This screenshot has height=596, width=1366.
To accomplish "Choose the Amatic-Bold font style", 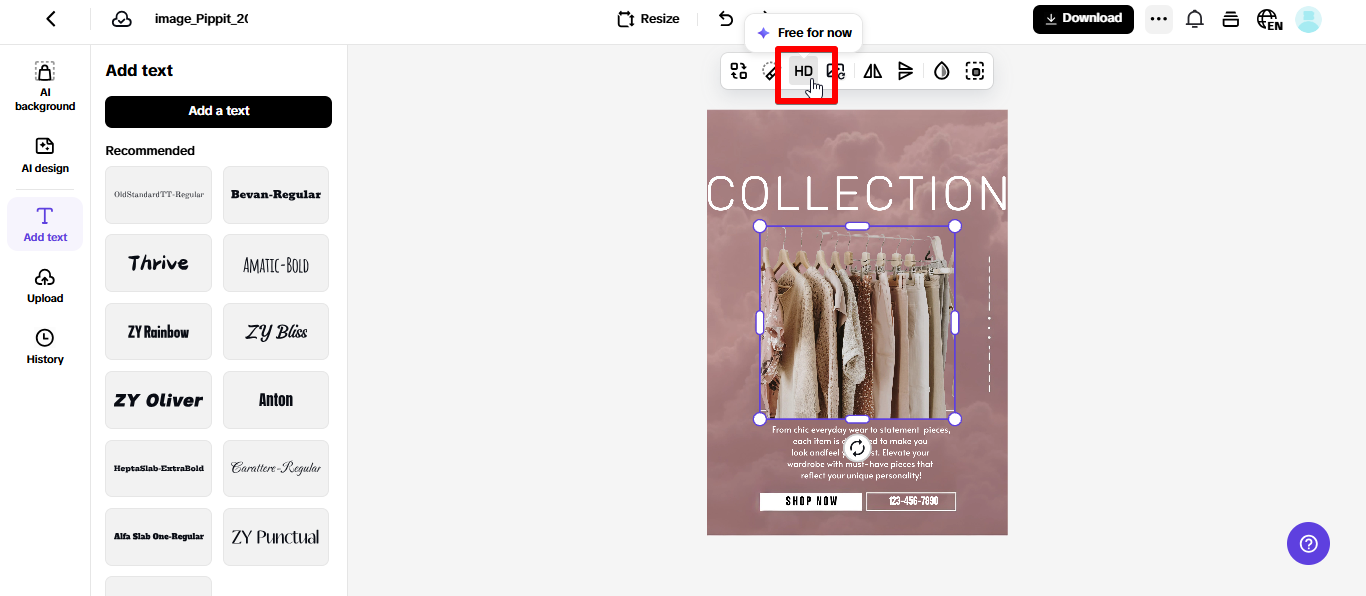I will pos(276,263).
